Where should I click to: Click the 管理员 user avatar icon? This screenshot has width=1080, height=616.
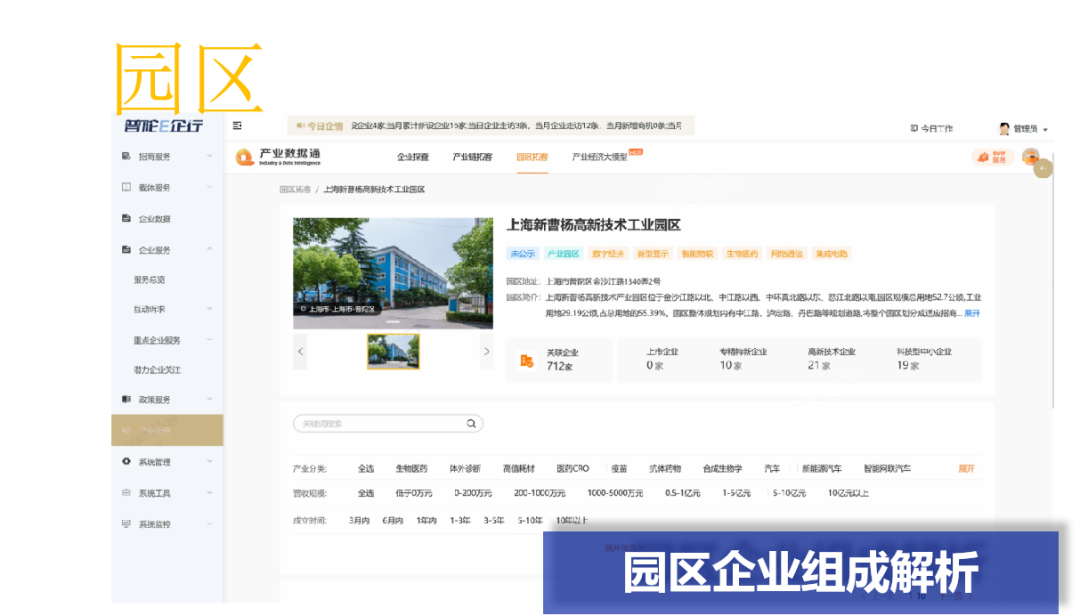point(1004,128)
